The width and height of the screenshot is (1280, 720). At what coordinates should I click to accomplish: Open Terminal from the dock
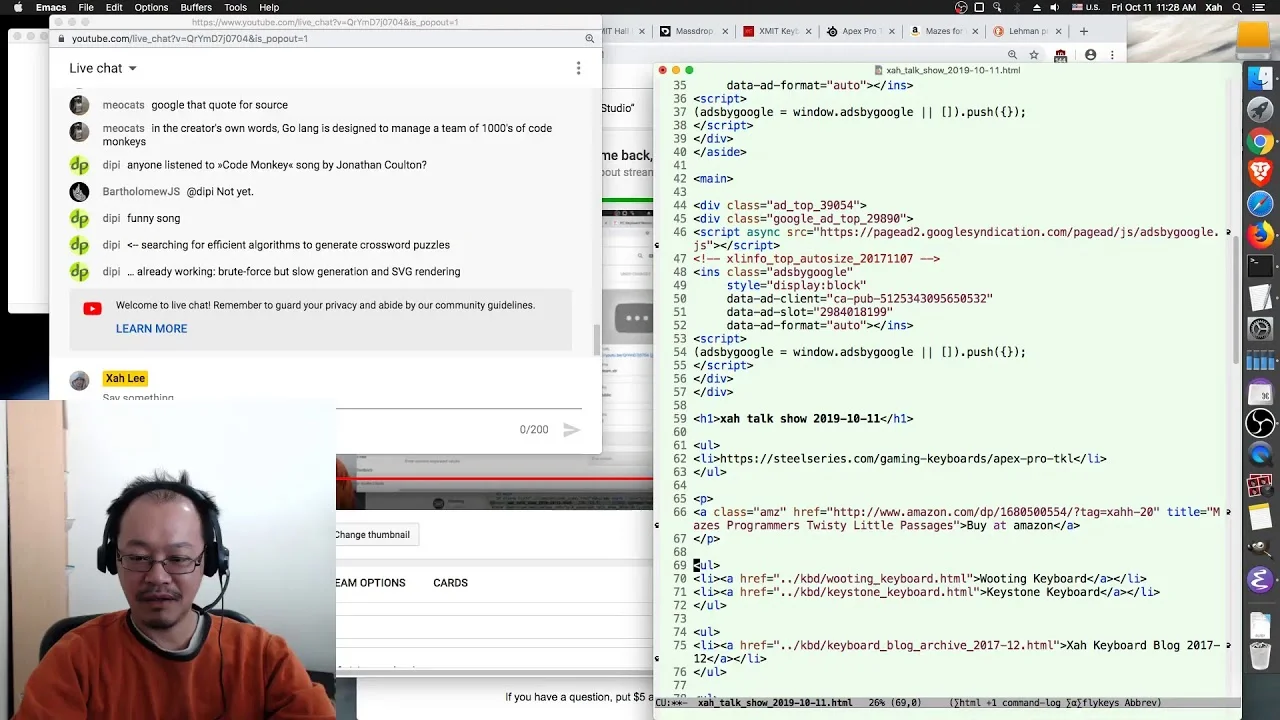pos(1260,266)
